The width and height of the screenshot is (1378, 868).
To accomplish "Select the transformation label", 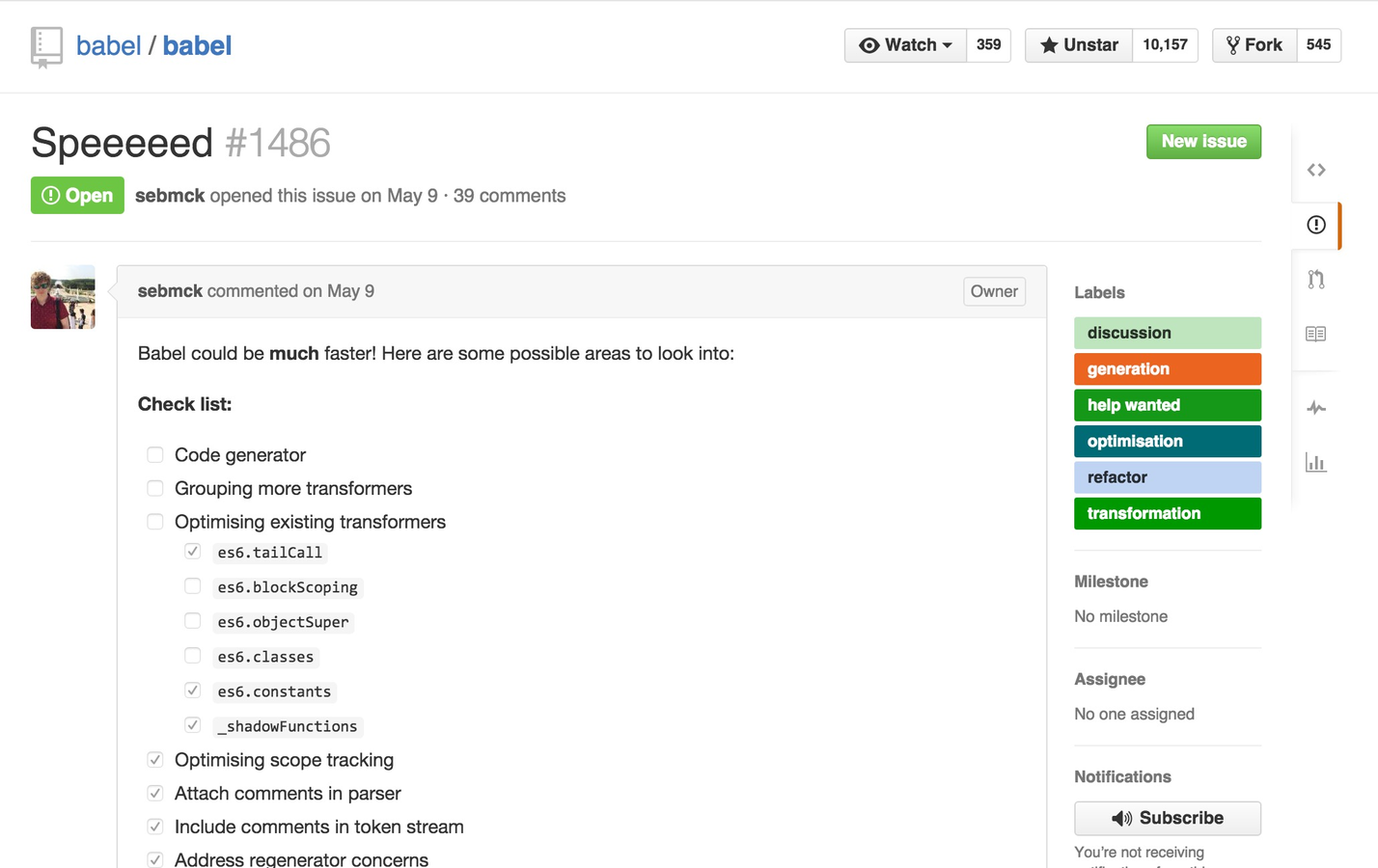I will click(x=1168, y=514).
